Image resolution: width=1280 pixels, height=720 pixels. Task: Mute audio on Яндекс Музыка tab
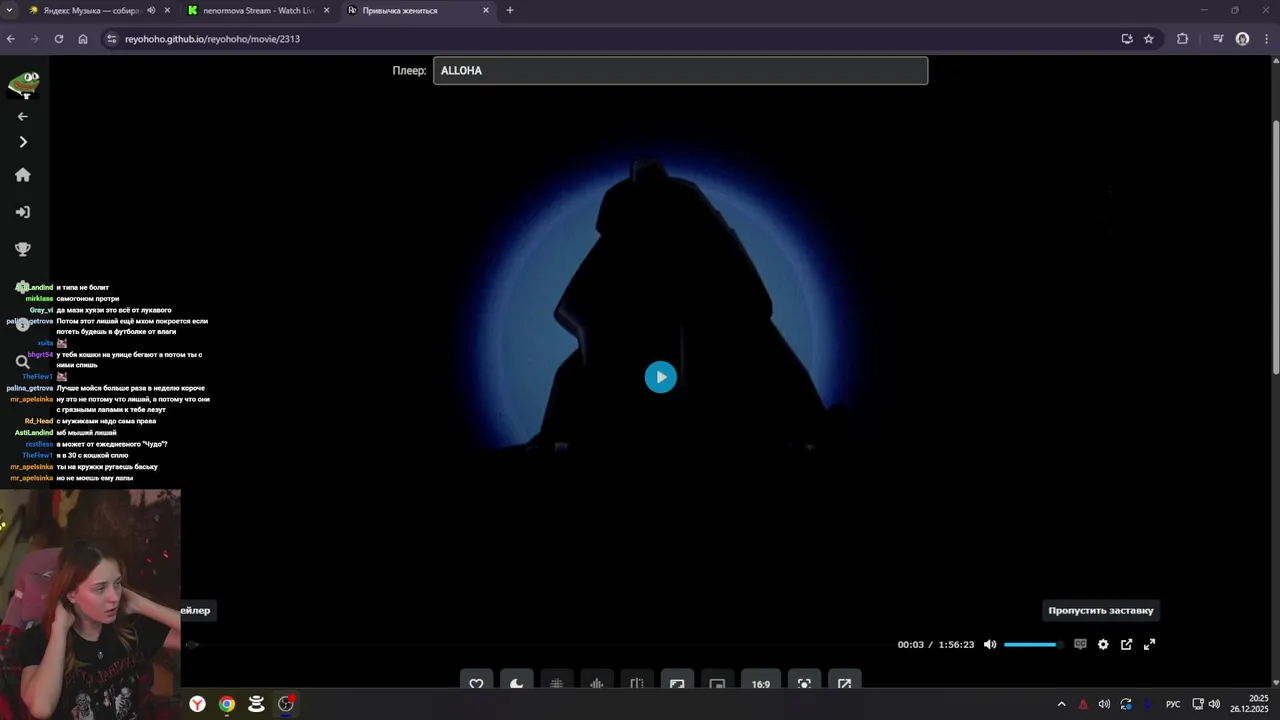pyautogui.click(x=151, y=11)
